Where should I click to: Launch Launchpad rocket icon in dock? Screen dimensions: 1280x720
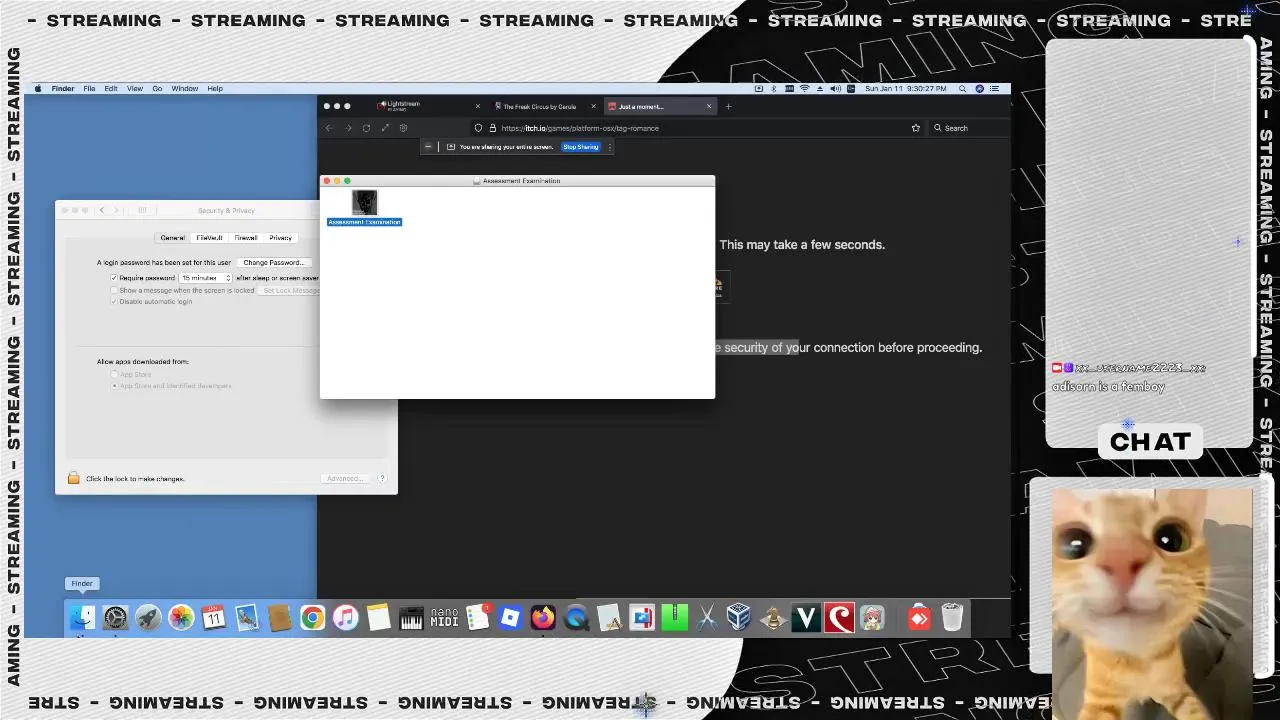tap(148, 618)
